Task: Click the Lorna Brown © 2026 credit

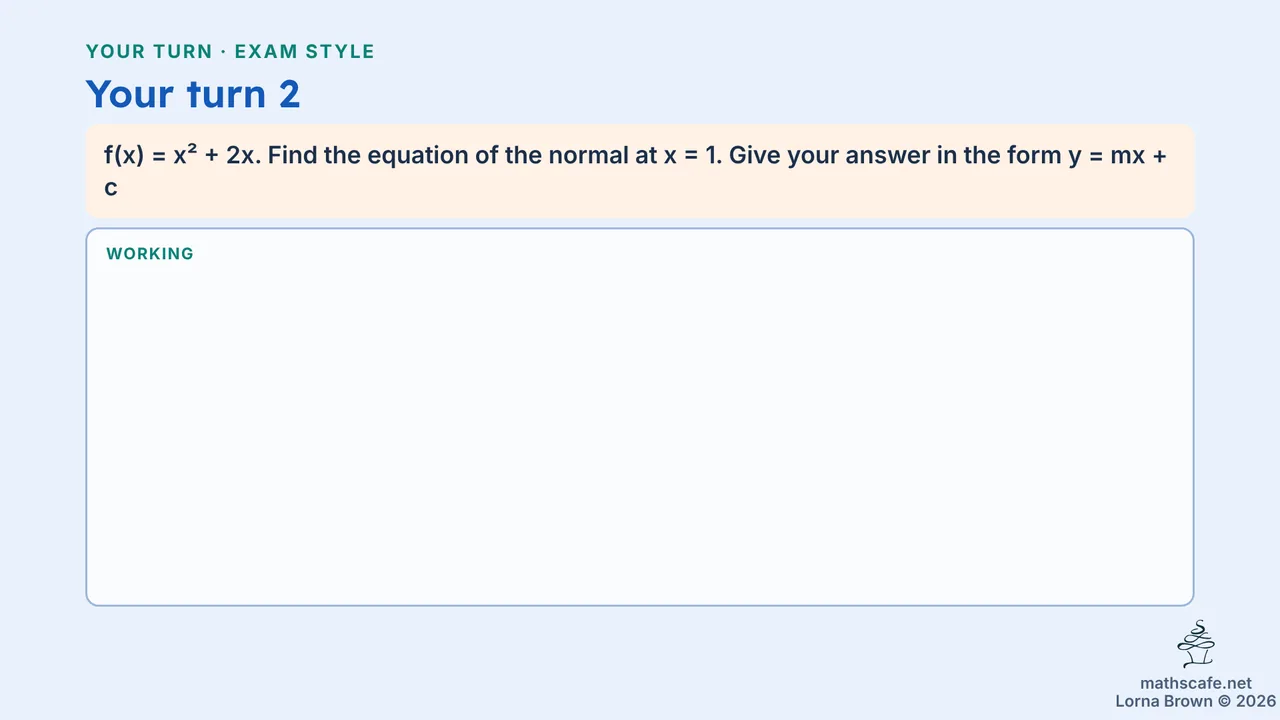Action: pyautogui.click(x=1195, y=701)
